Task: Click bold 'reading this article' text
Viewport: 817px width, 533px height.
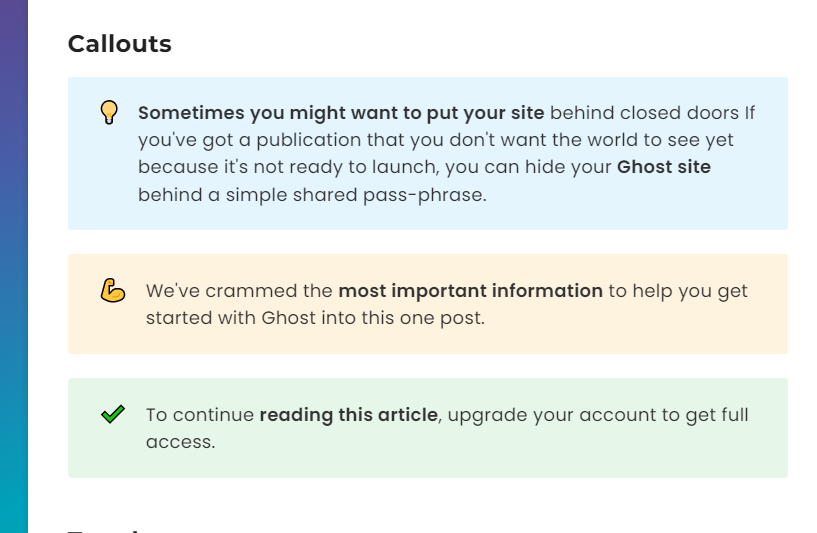Action: 349,415
